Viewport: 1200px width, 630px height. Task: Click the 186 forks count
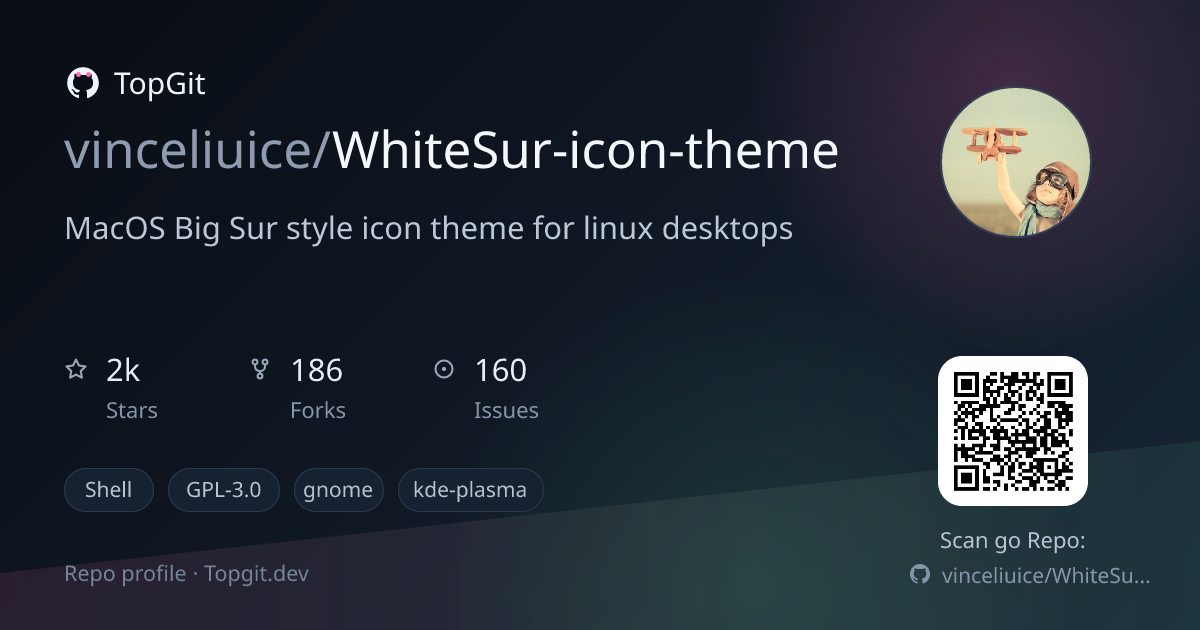pos(316,371)
